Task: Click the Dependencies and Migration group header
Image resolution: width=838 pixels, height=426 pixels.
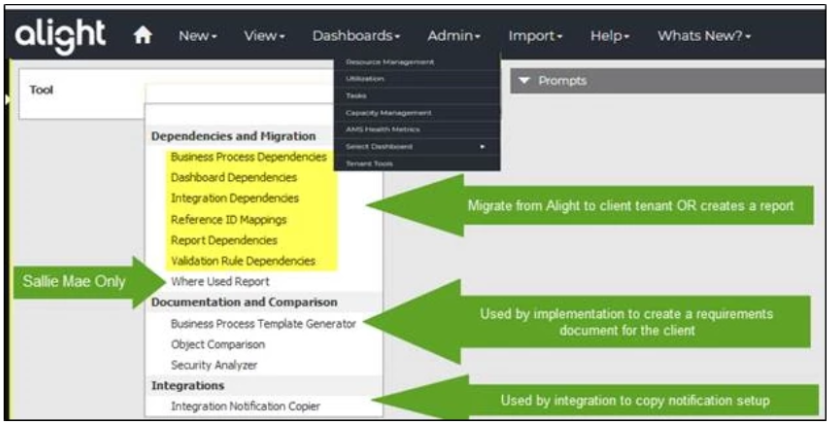Action: click(233, 136)
